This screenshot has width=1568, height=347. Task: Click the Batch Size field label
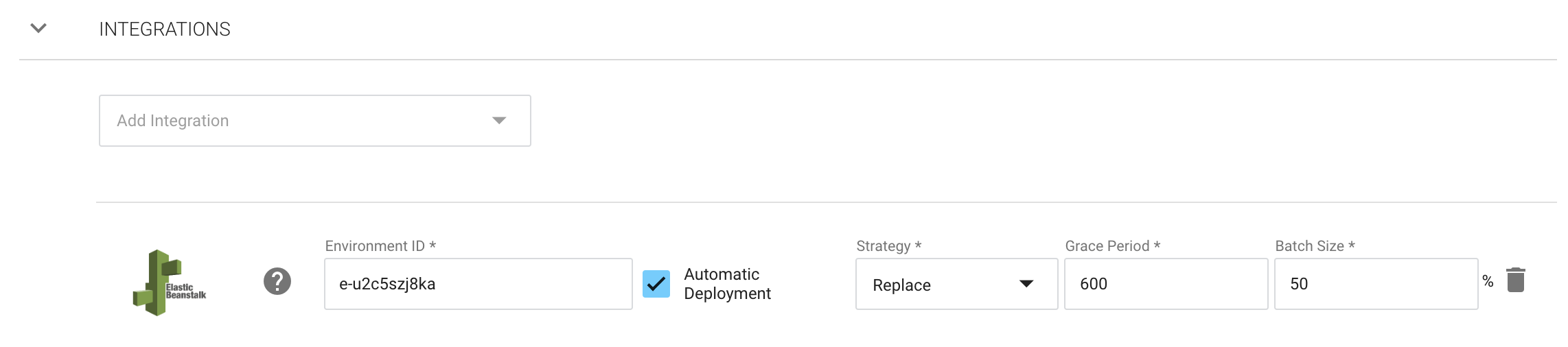(1315, 246)
